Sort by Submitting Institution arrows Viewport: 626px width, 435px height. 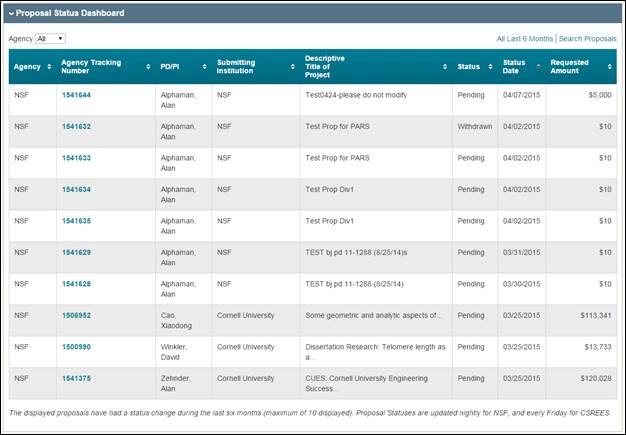(293, 67)
